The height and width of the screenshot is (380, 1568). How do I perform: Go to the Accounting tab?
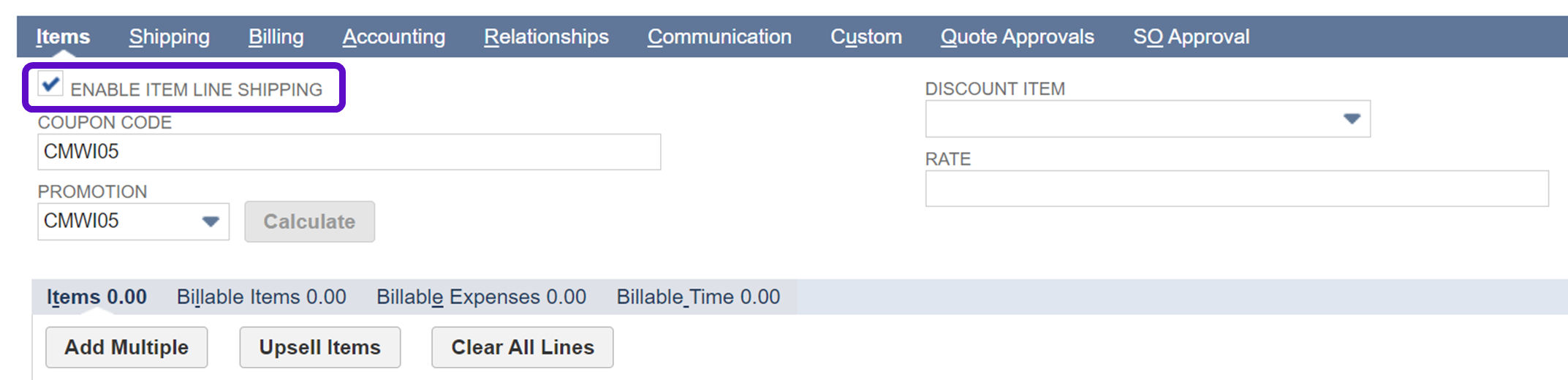pos(393,37)
